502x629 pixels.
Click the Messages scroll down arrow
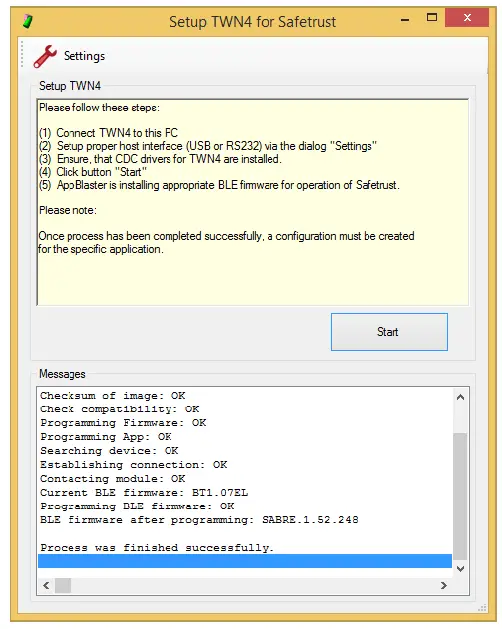point(460,568)
